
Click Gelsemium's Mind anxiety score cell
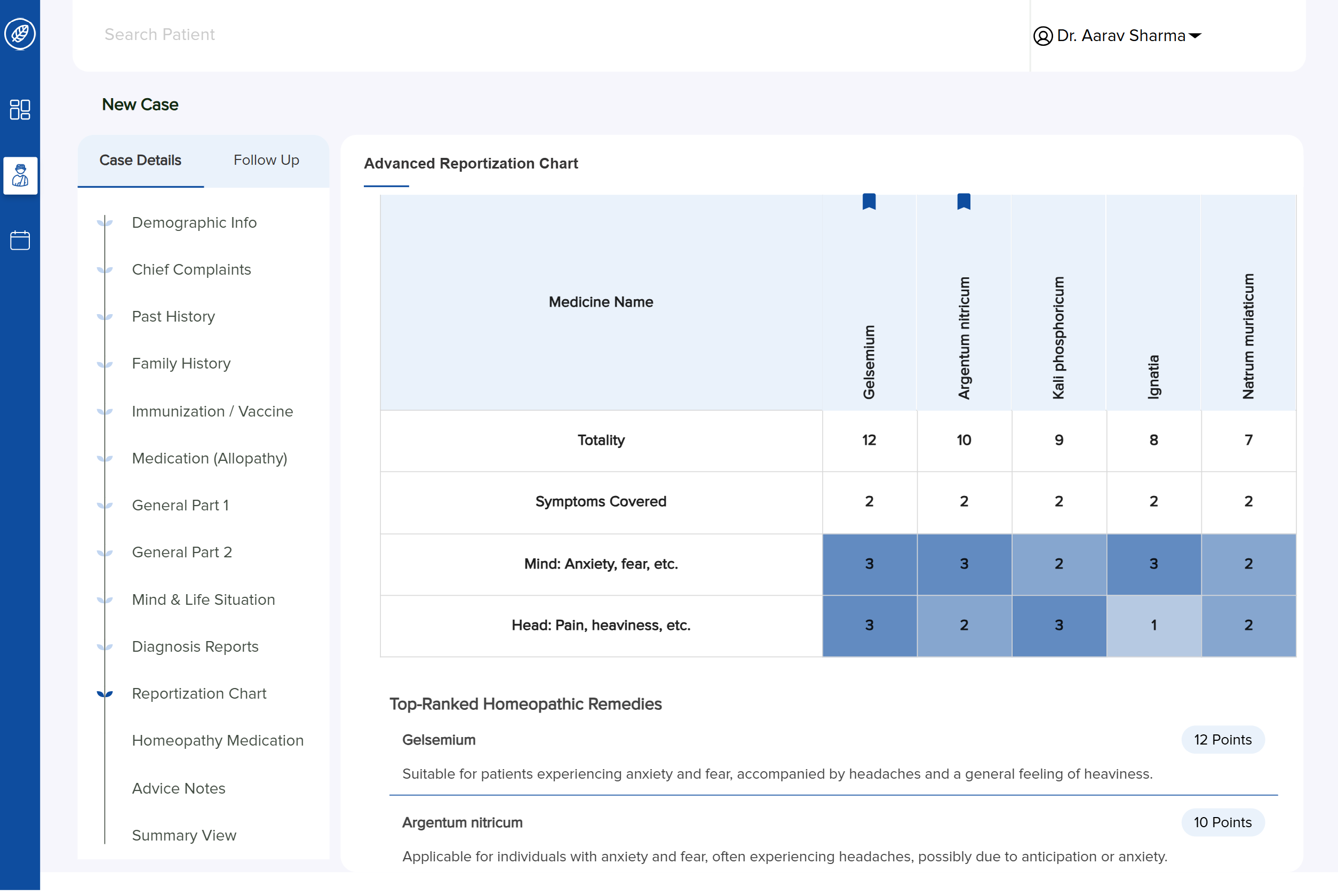coord(869,564)
